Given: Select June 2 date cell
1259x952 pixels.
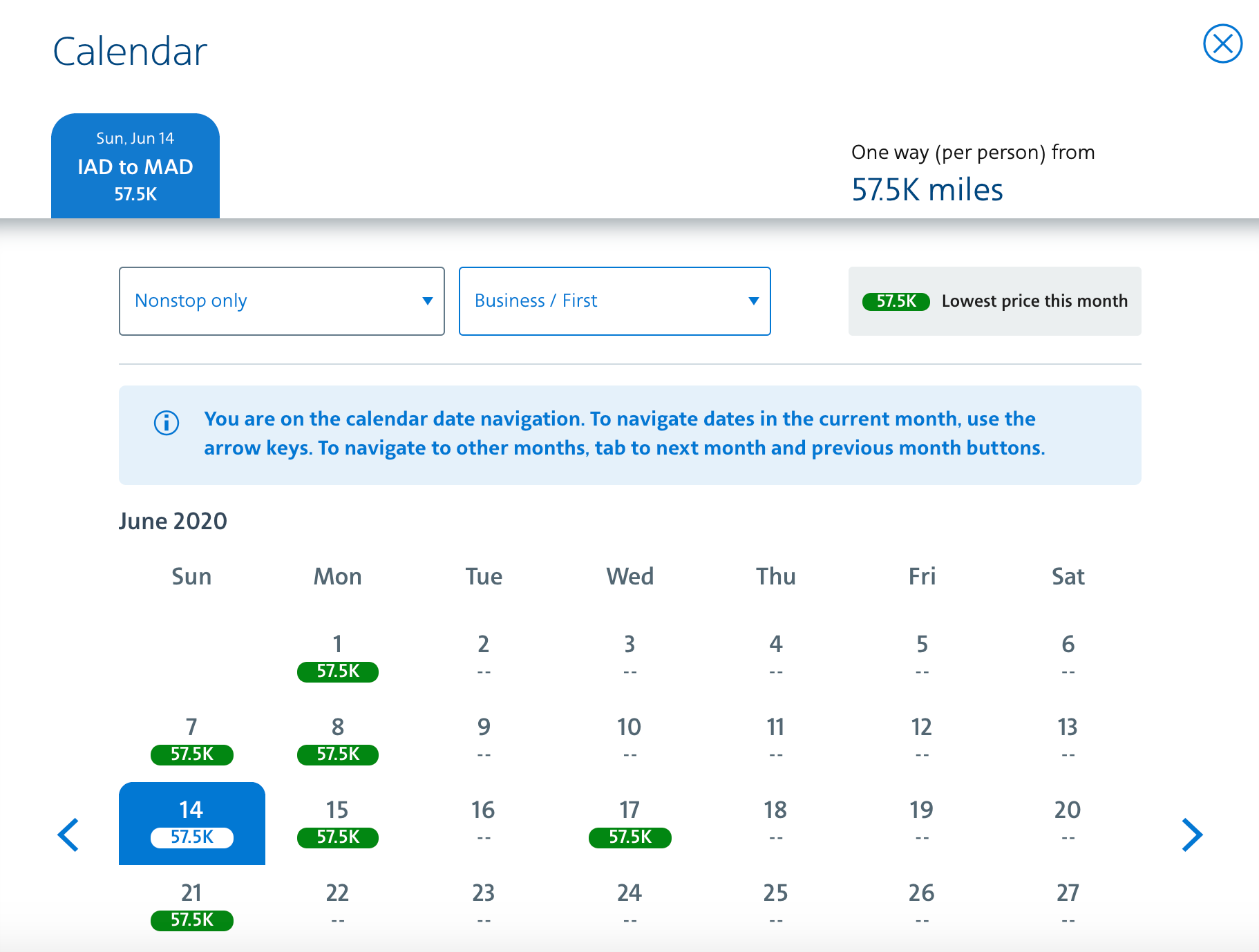Looking at the screenshot, I should tap(484, 657).
